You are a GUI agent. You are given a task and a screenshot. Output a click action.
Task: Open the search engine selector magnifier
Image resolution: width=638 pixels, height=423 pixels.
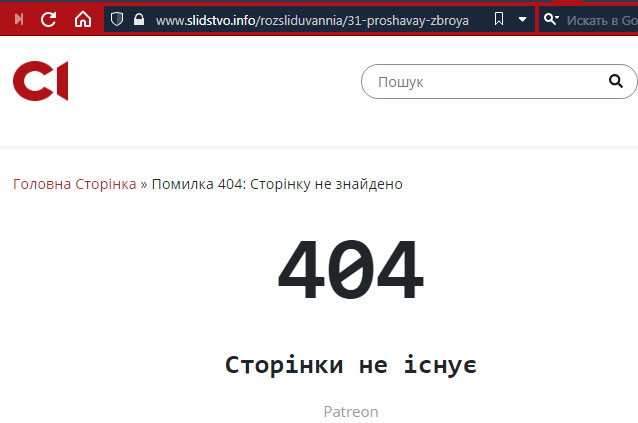tap(551, 19)
